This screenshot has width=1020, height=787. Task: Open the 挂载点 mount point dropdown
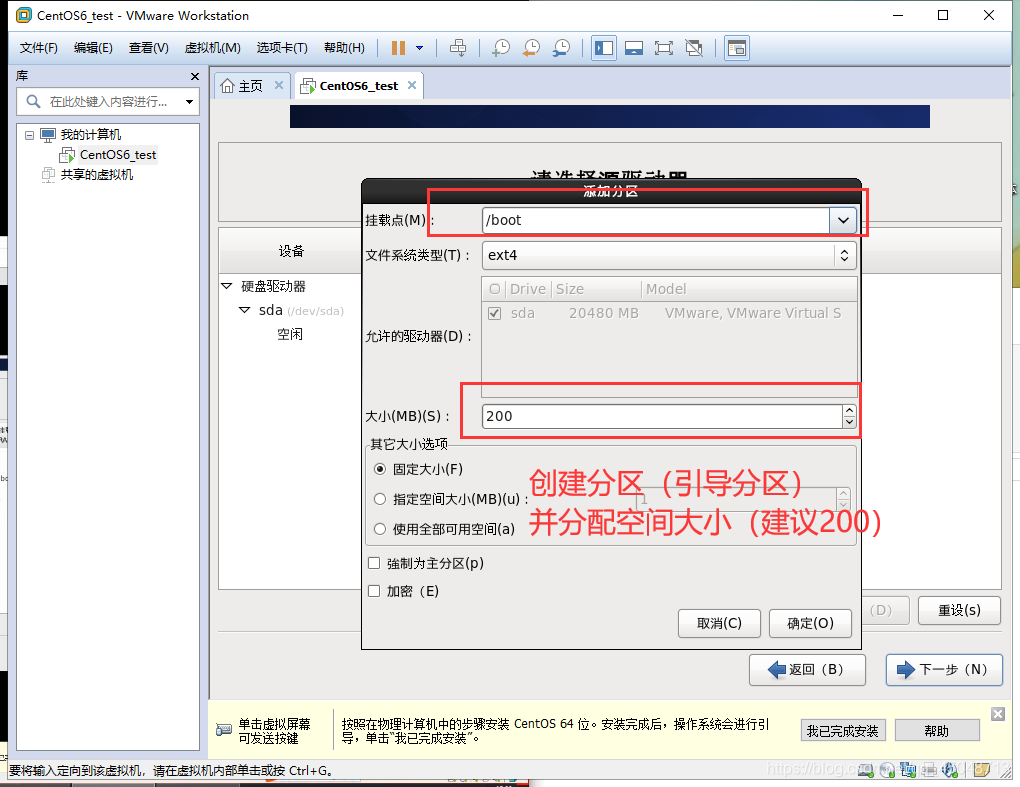843,220
